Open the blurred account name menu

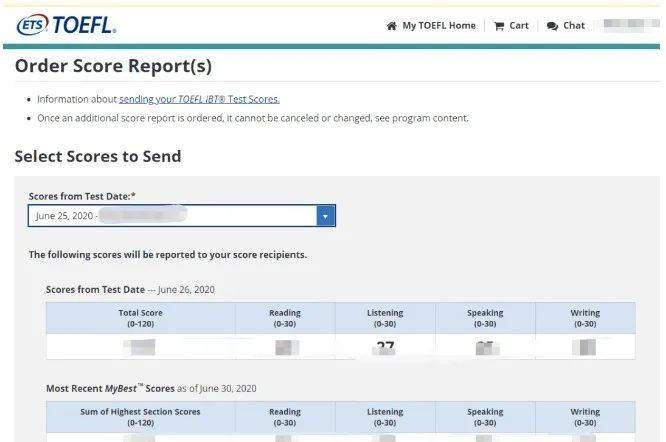pos(630,24)
